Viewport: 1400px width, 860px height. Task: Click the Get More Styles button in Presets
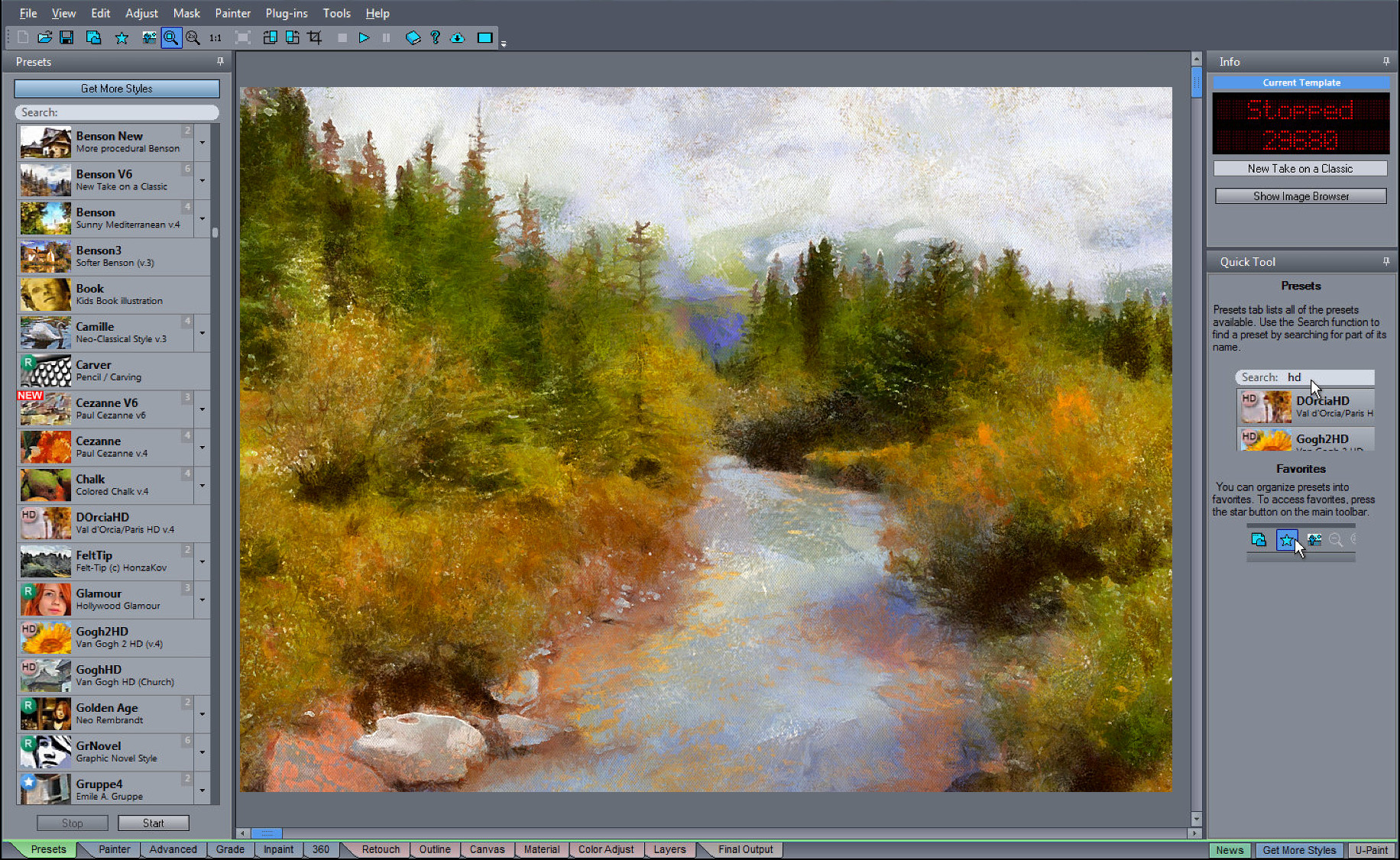(117, 89)
